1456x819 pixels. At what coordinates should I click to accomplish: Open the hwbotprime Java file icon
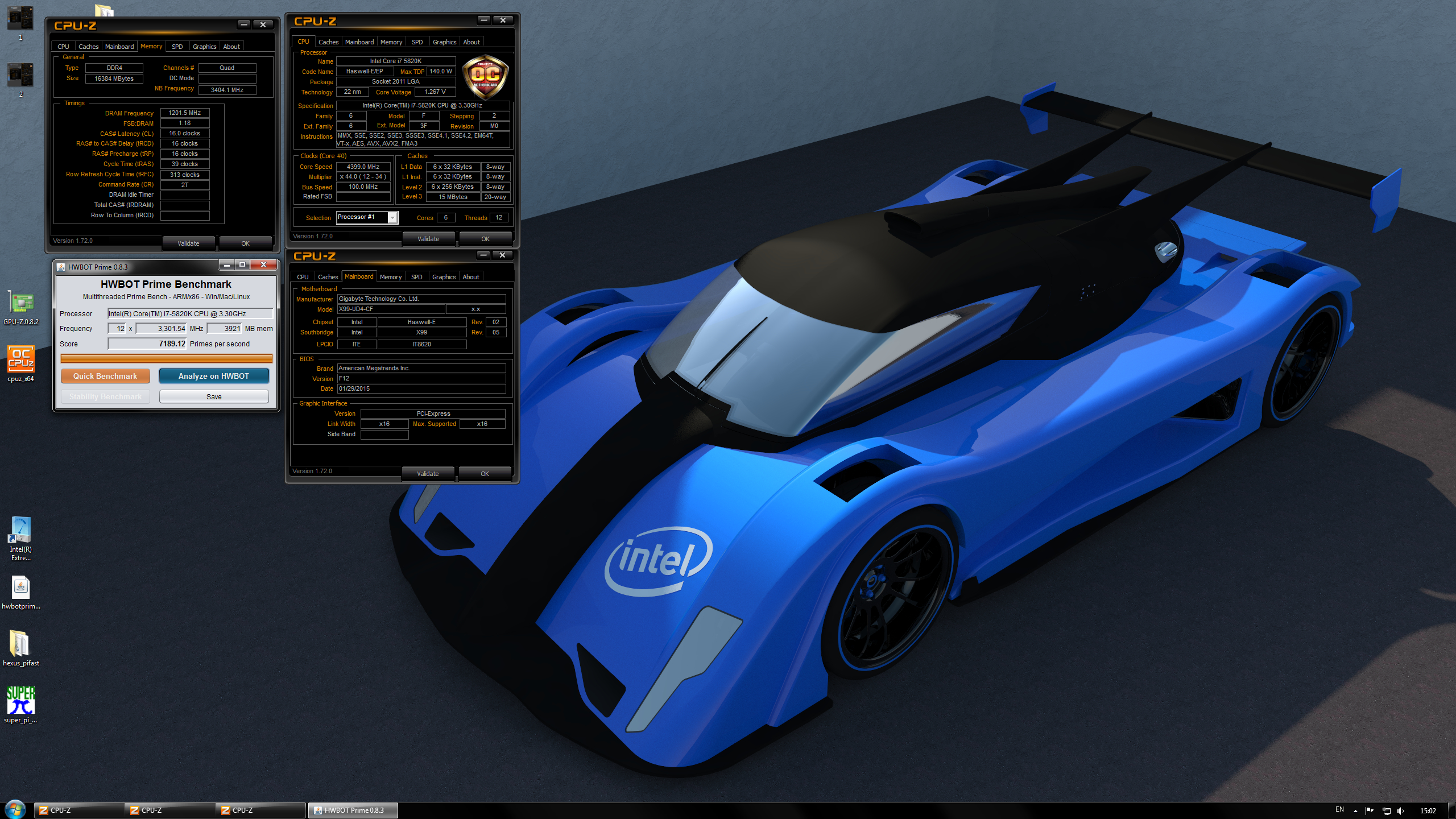(x=20, y=591)
